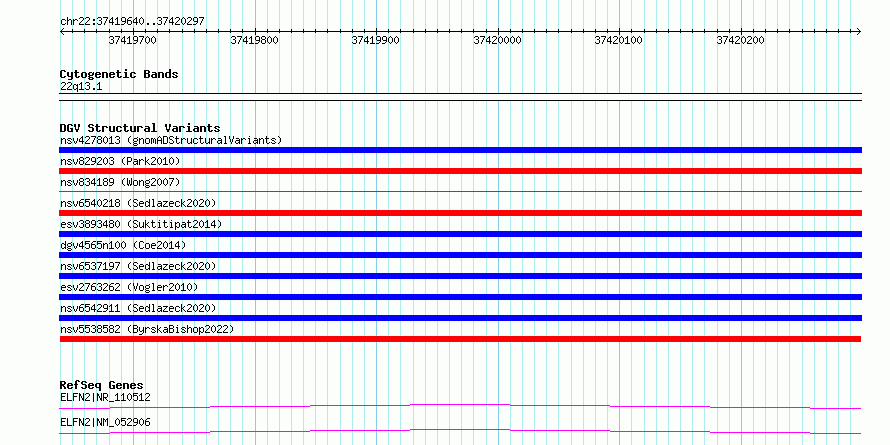
Task: Select the red bar under nsv5538582
Action: 460,339
